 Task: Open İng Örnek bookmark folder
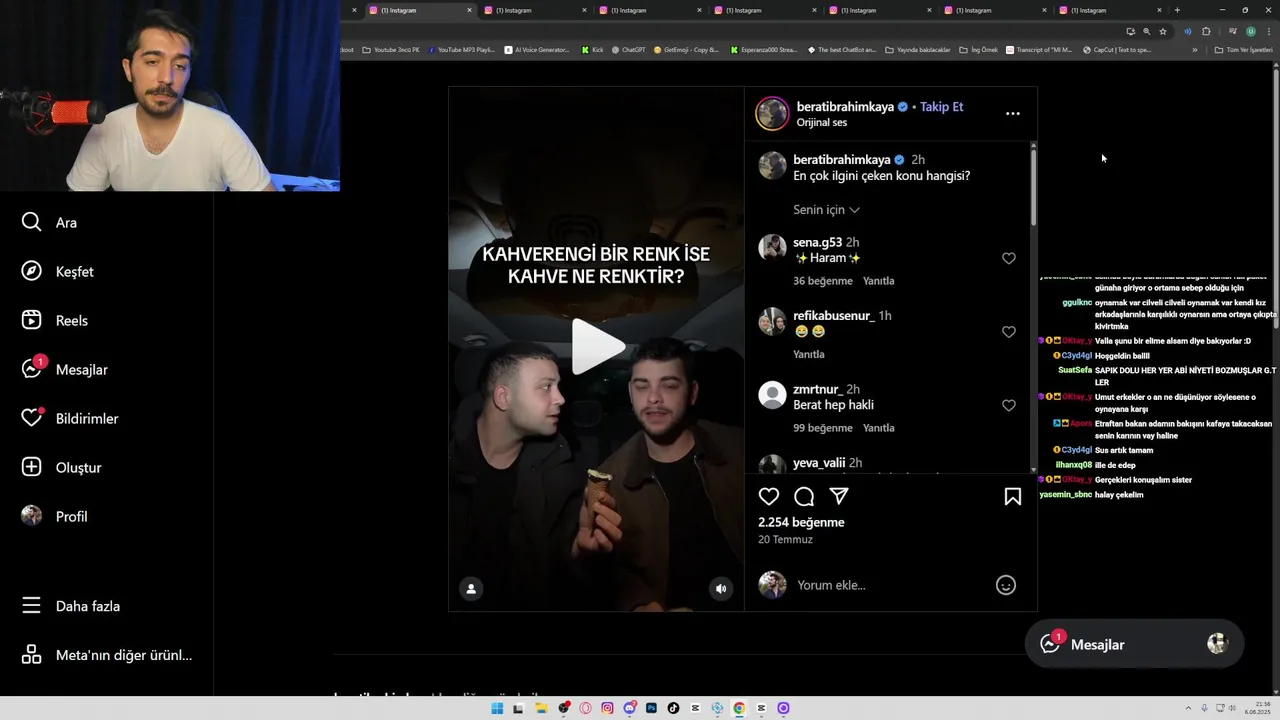978,50
